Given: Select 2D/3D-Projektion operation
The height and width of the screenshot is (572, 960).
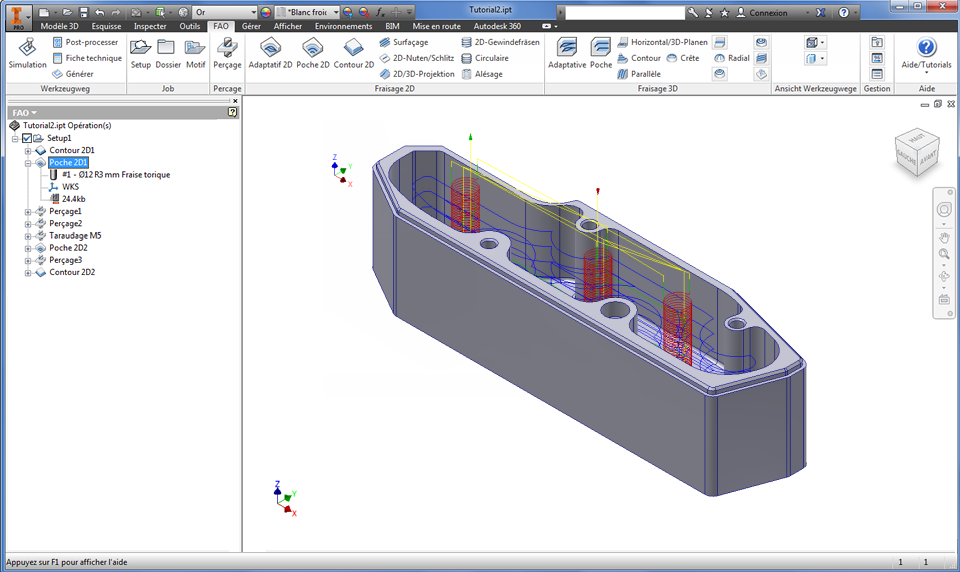Looking at the screenshot, I should [416, 74].
